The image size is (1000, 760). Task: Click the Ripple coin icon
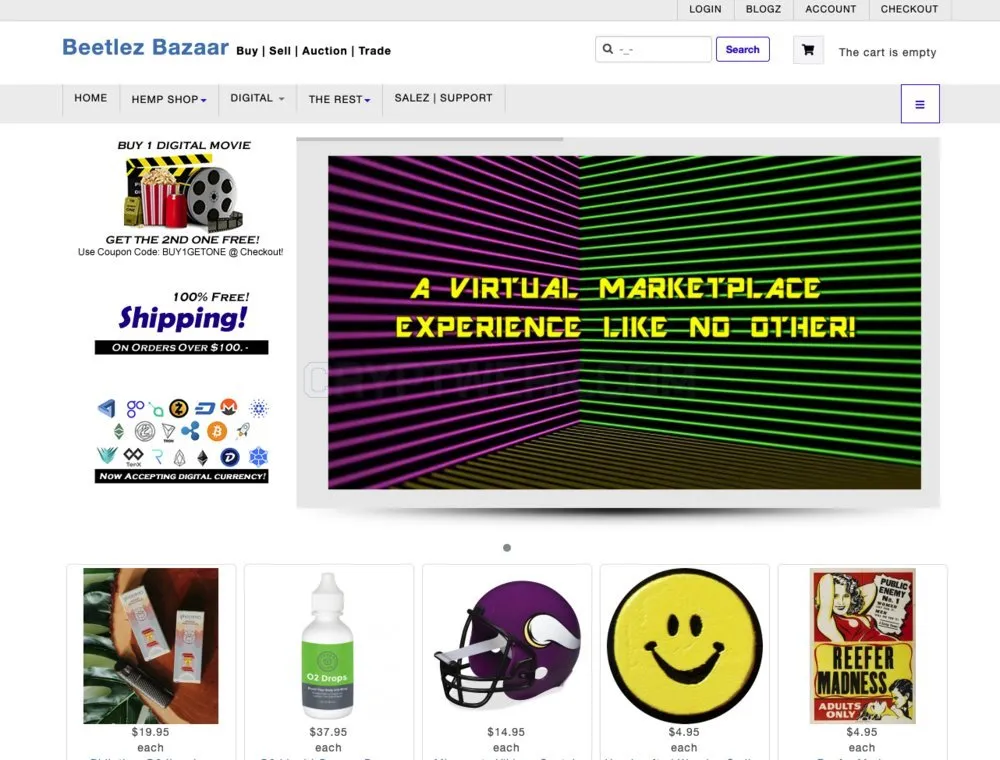(190, 431)
